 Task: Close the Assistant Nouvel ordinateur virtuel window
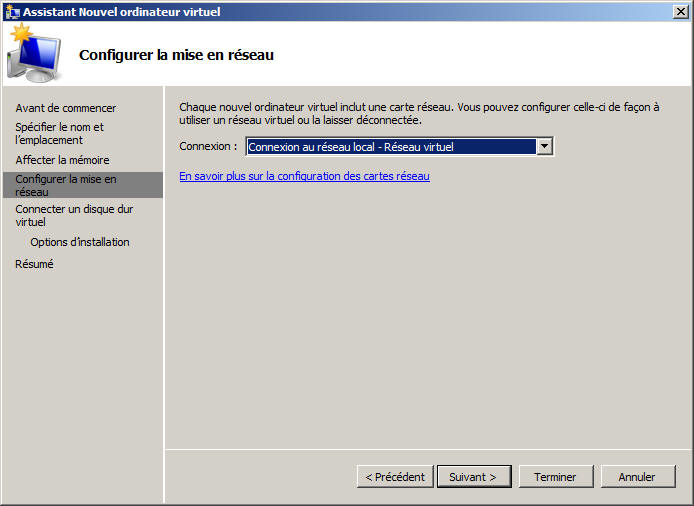click(680, 11)
